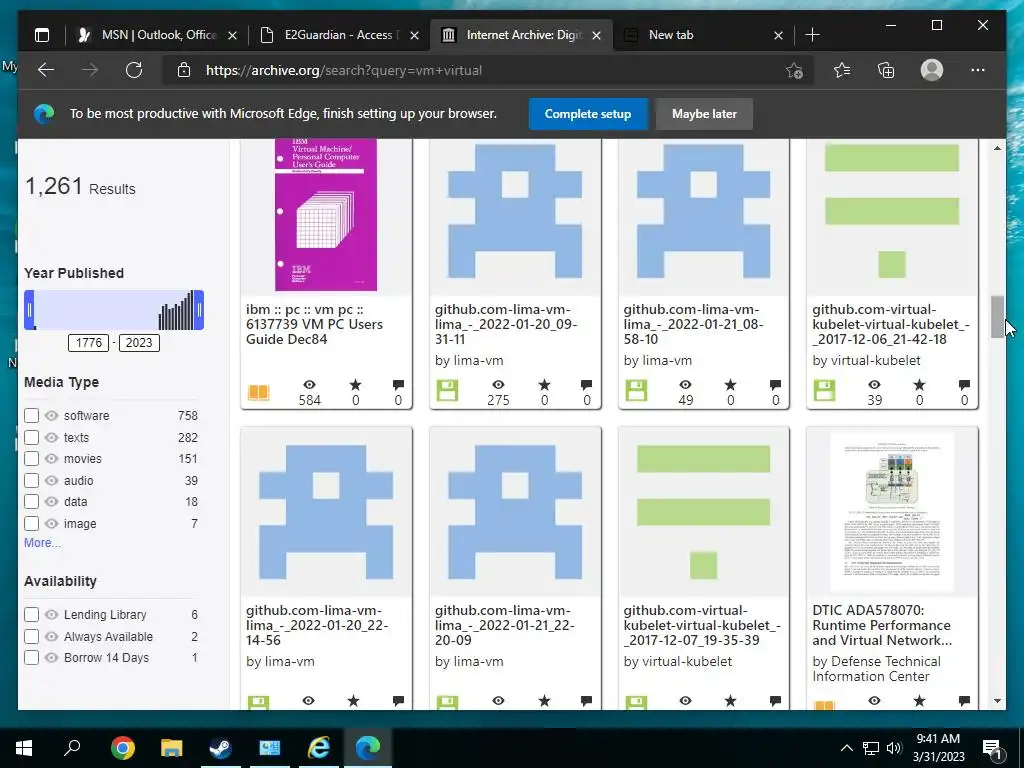Click software floppy icon on virtual-kubelet 2017-12-06 item
This screenshot has height=768, width=1024.
point(825,391)
